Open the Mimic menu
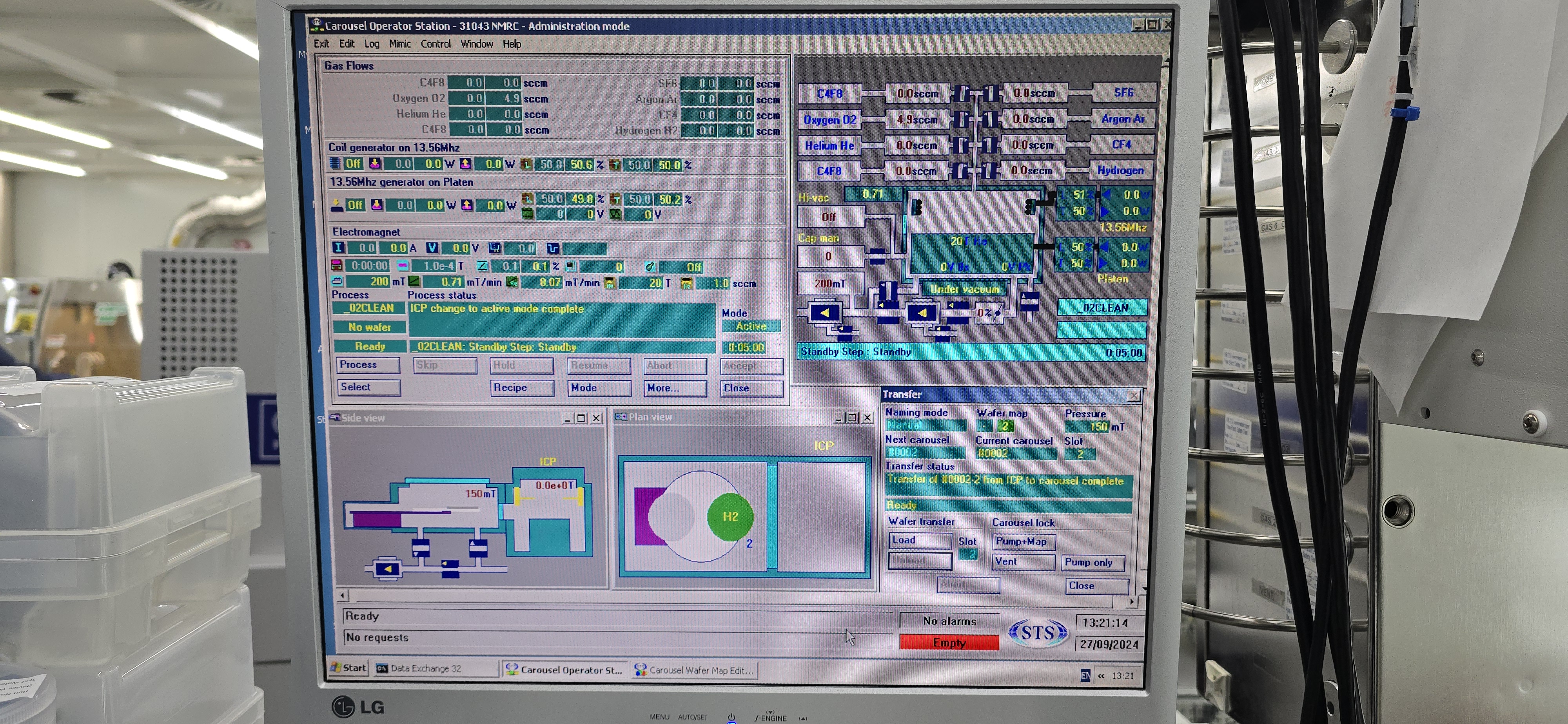This screenshot has width=1568, height=724. [400, 44]
